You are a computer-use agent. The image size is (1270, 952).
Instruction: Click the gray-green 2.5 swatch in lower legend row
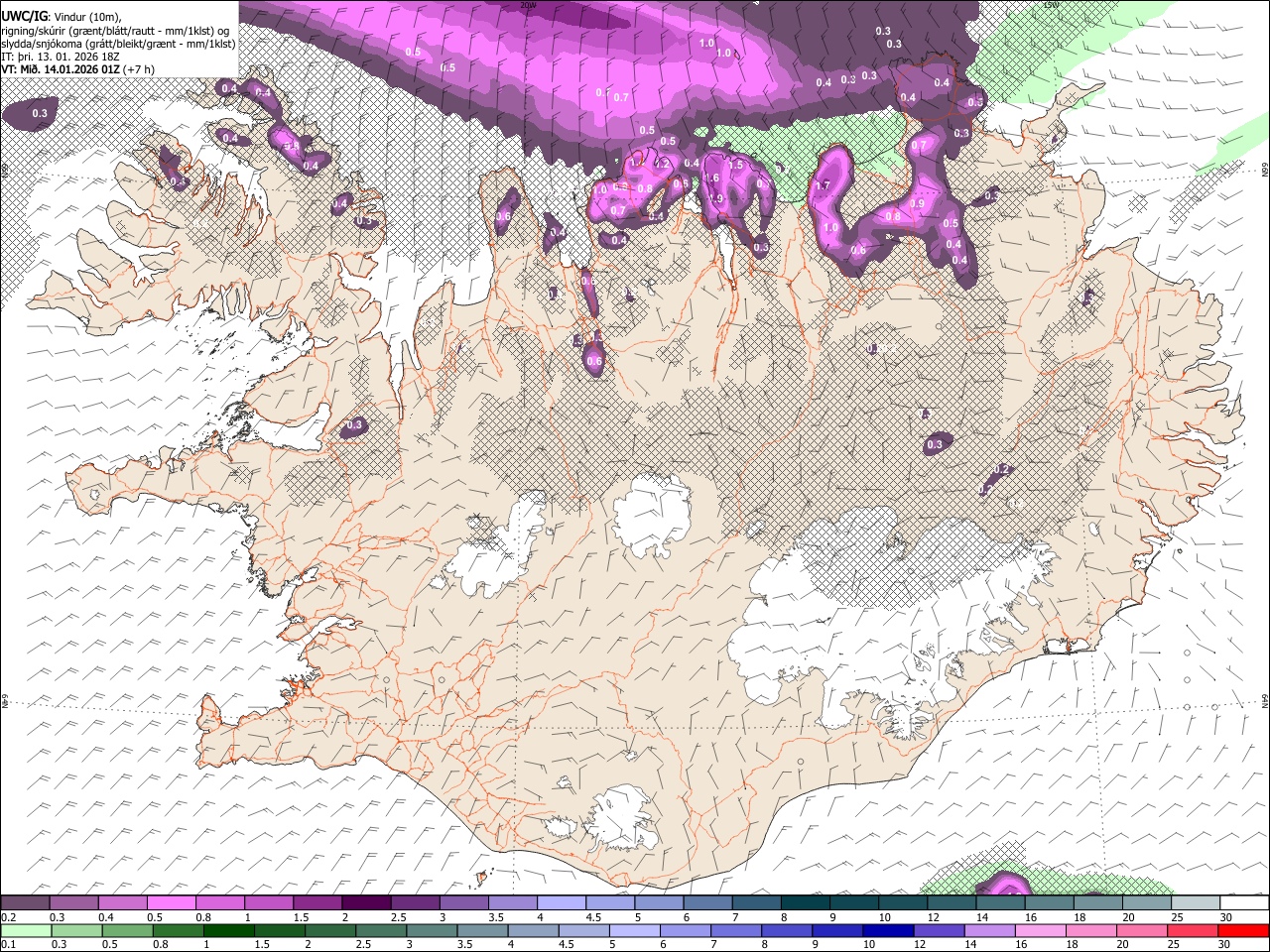click(x=381, y=930)
